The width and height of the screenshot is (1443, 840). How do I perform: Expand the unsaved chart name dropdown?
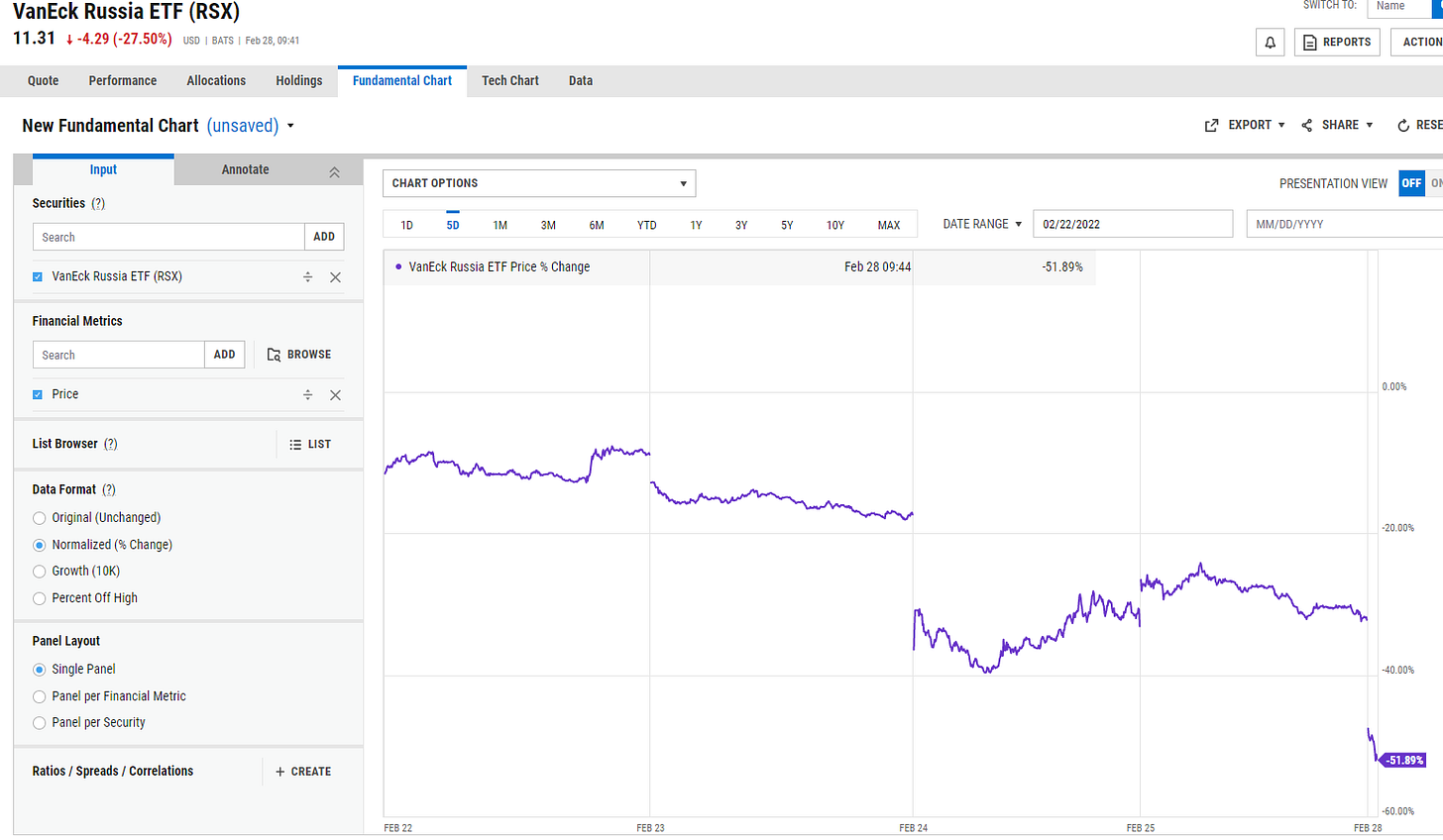point(290,126)
